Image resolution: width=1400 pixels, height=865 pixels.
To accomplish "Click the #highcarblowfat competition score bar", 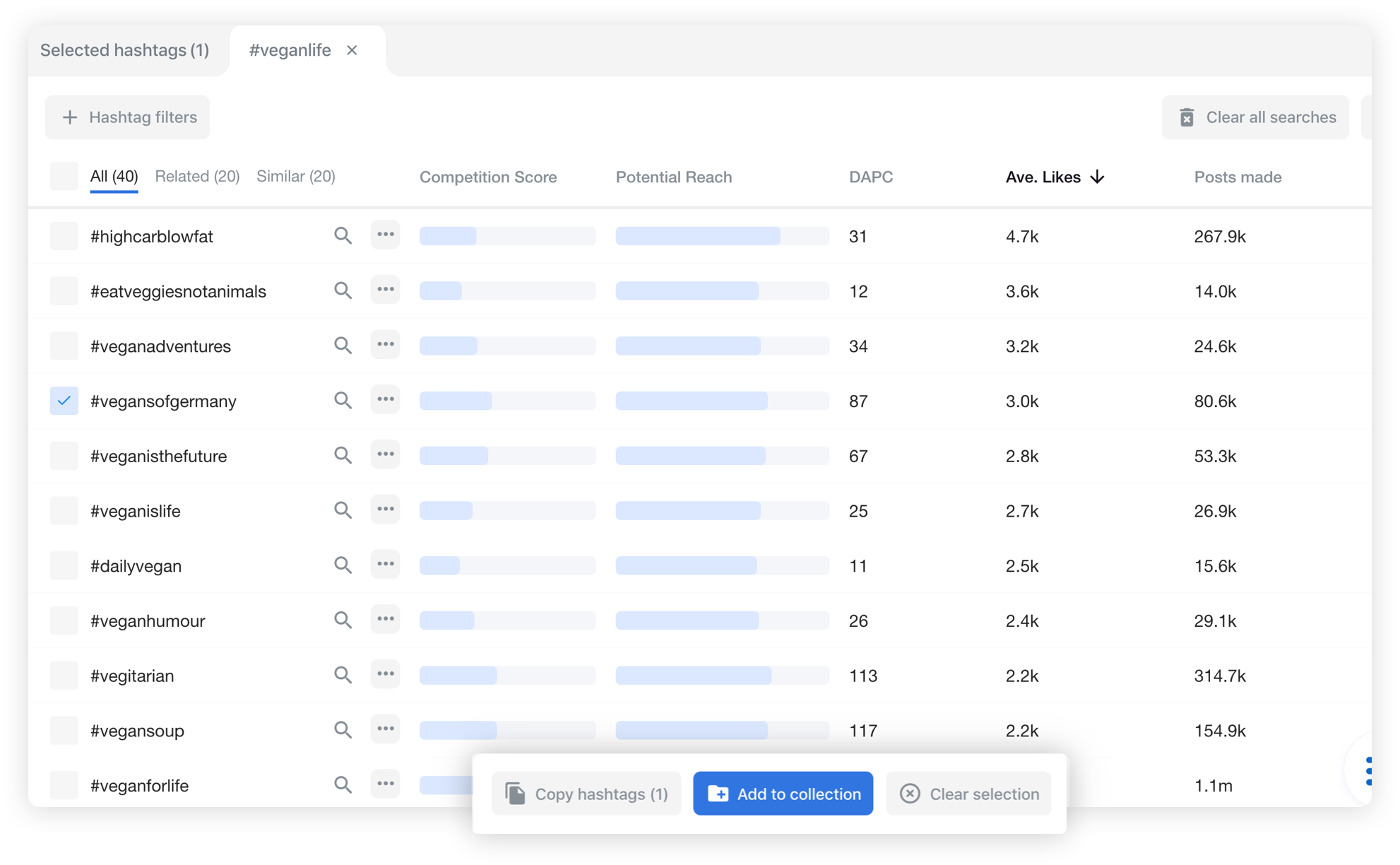I will coord(507,236).
